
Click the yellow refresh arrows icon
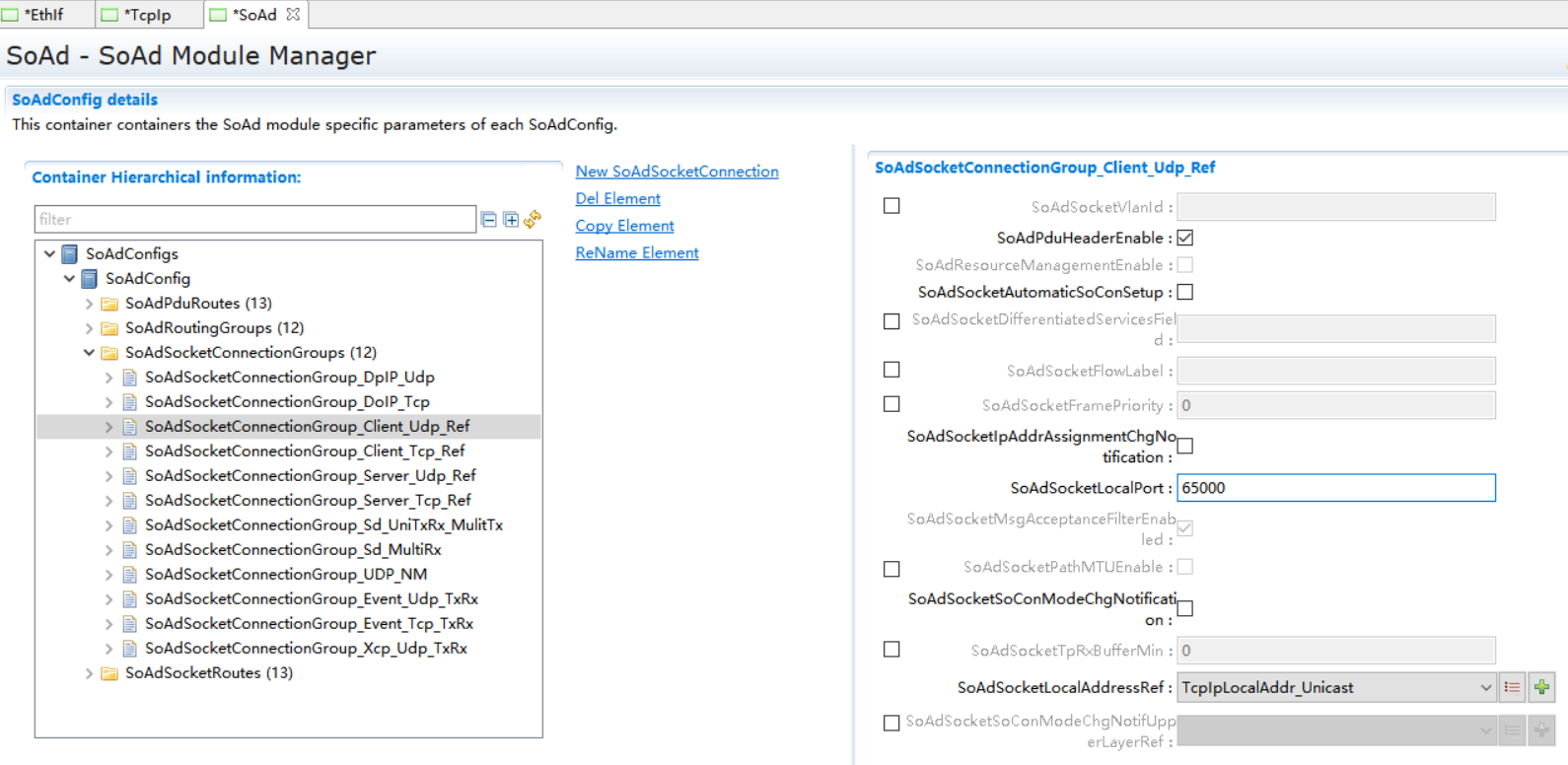tap(533, 219)
